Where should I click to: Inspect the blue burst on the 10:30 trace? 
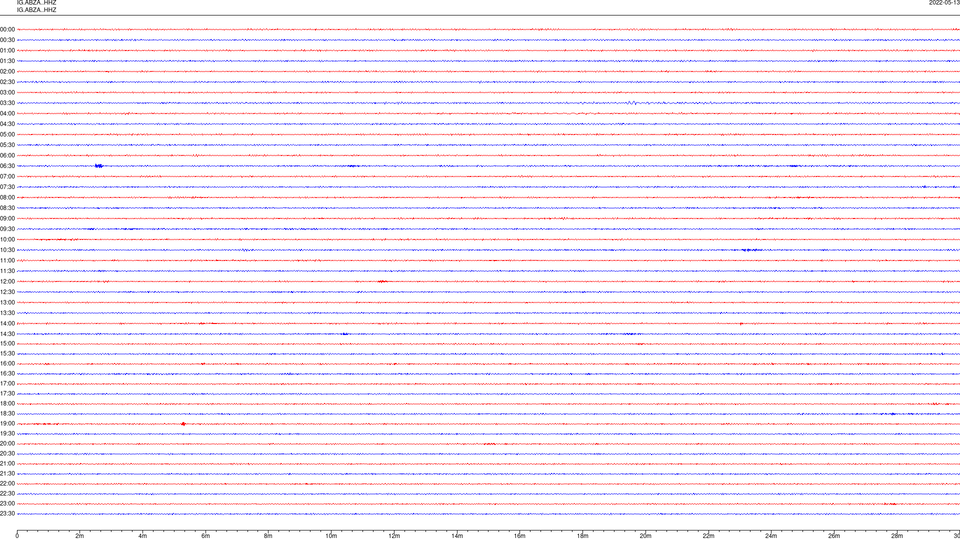click(x=751, y=250)
